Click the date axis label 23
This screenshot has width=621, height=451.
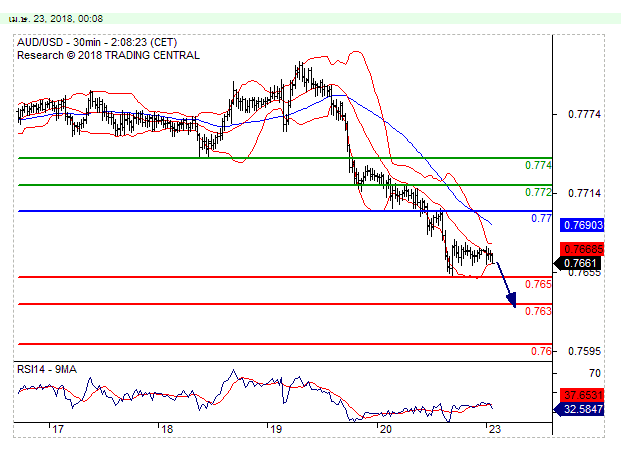[495, 429]
